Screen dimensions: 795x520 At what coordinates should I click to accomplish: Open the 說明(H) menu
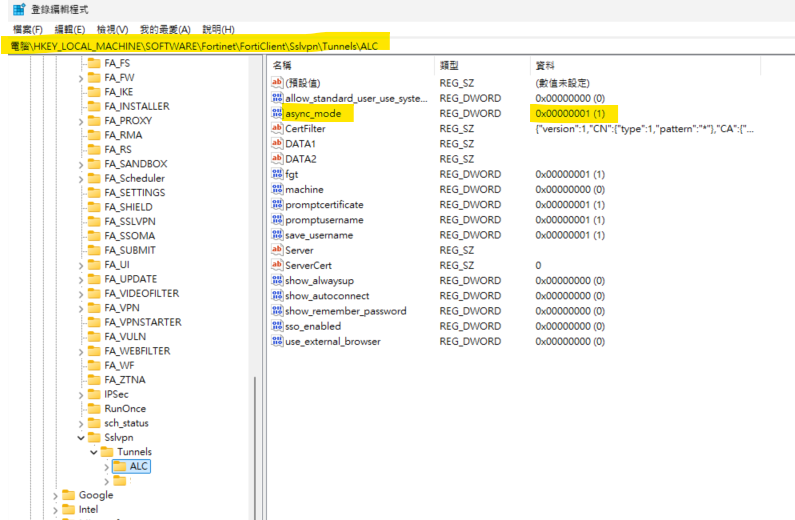(218, 29)
